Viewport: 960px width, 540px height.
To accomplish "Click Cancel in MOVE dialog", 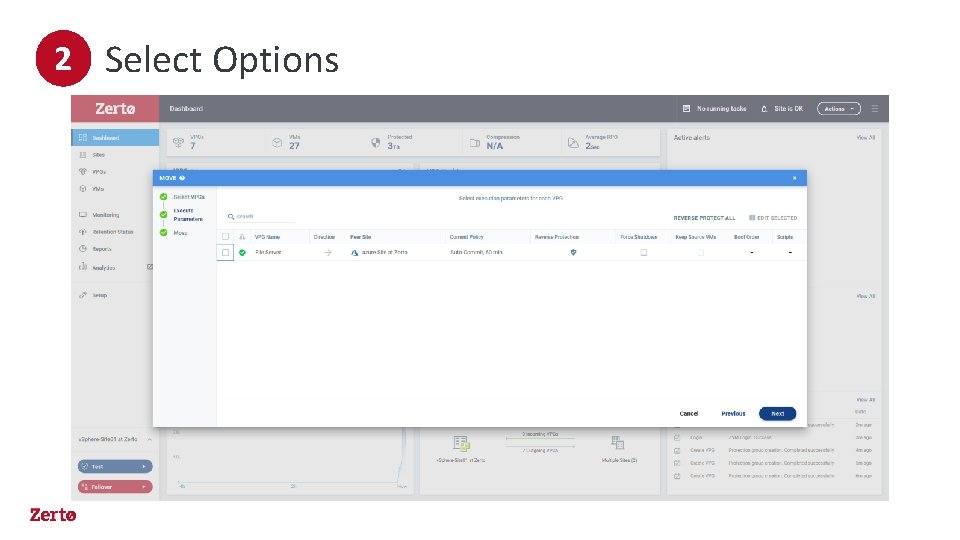I will pyautogui.click(x=689, y=414).
